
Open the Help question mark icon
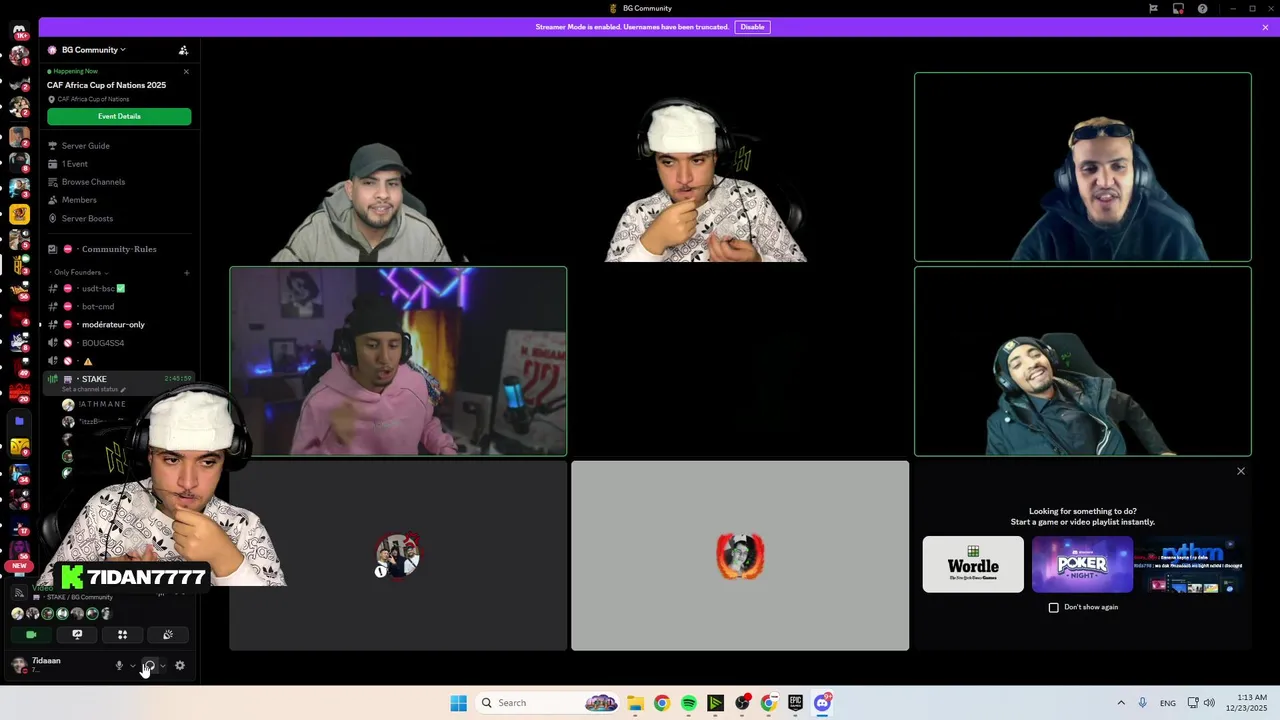(1202, 9)
